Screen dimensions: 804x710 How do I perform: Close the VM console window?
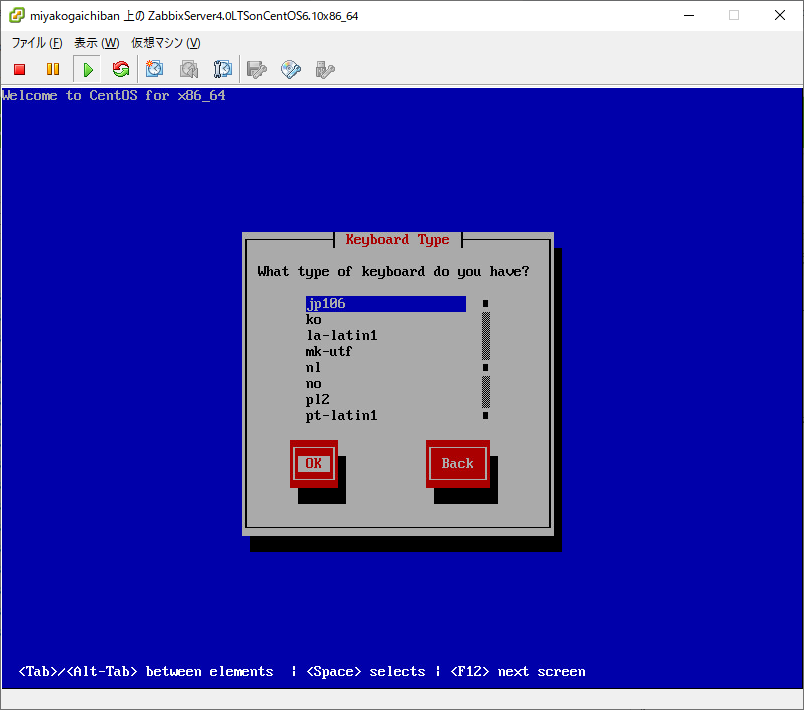click(780, 15)
